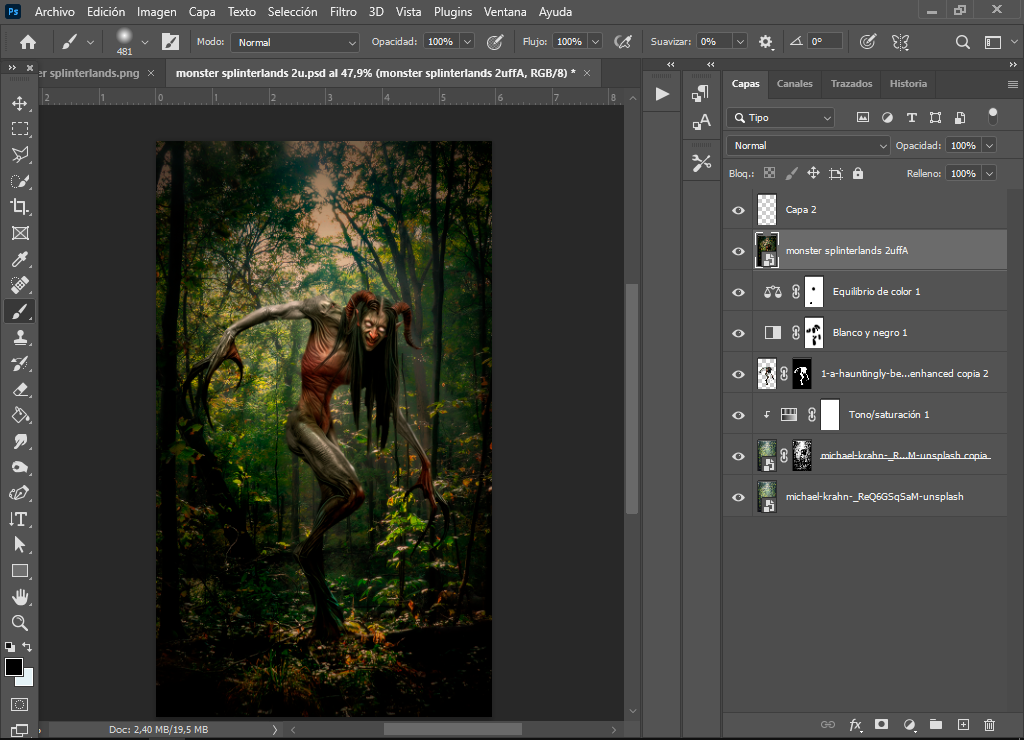Select the Frame tool
Image resolution: width=1024 pixels, height=740 pixels.
coord(20,233)
